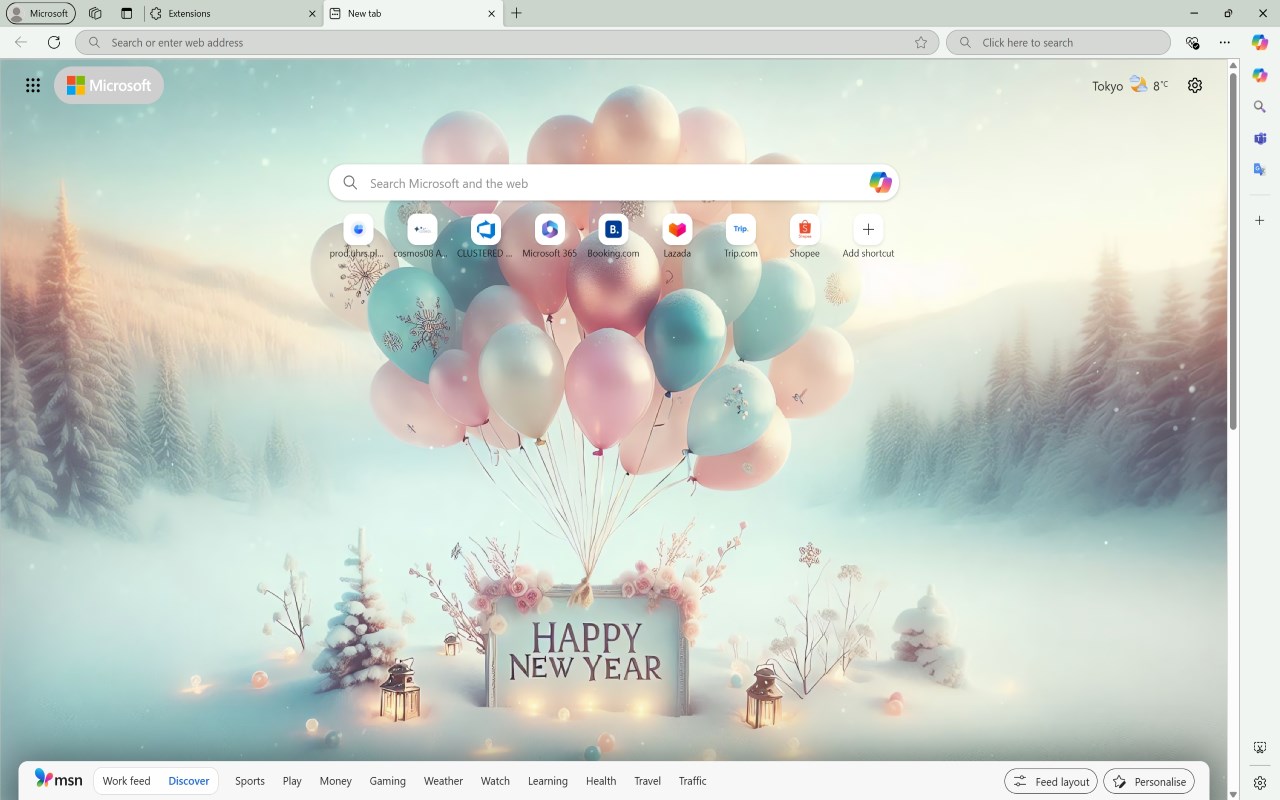1280x800 pixels.
Task: Open sidebar settings gear at bottom
Action: point(1260,782)
